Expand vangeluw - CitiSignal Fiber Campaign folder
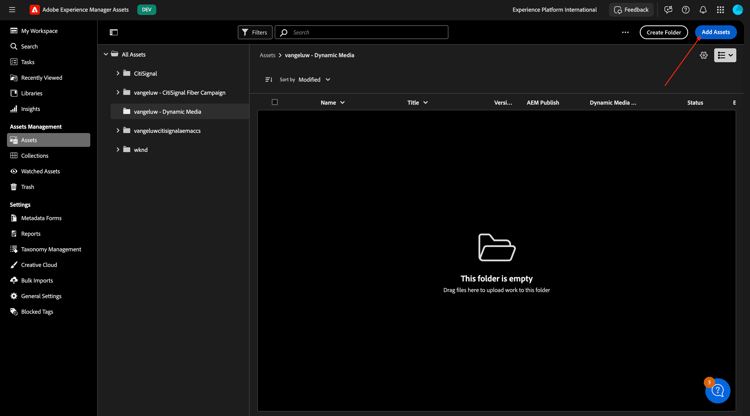The image size is (750, 416). [118, 92]
